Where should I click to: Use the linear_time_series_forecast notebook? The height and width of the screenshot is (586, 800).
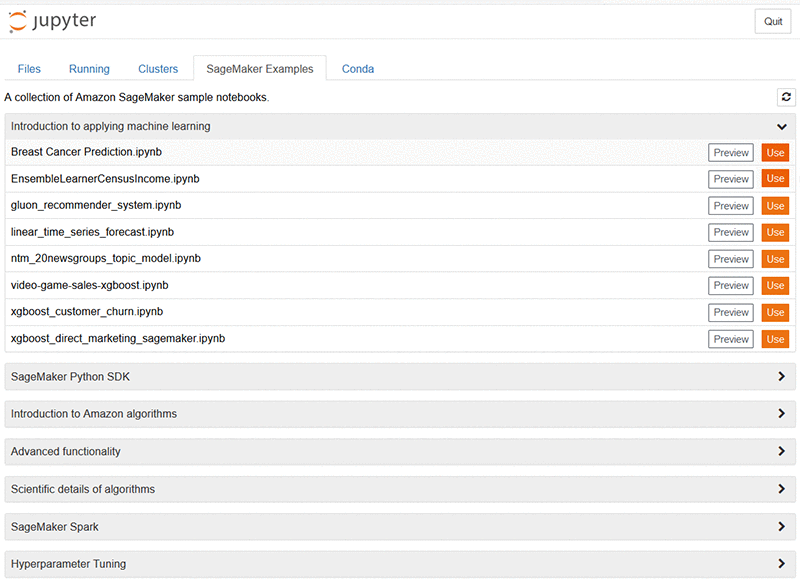tap(775, 232)
